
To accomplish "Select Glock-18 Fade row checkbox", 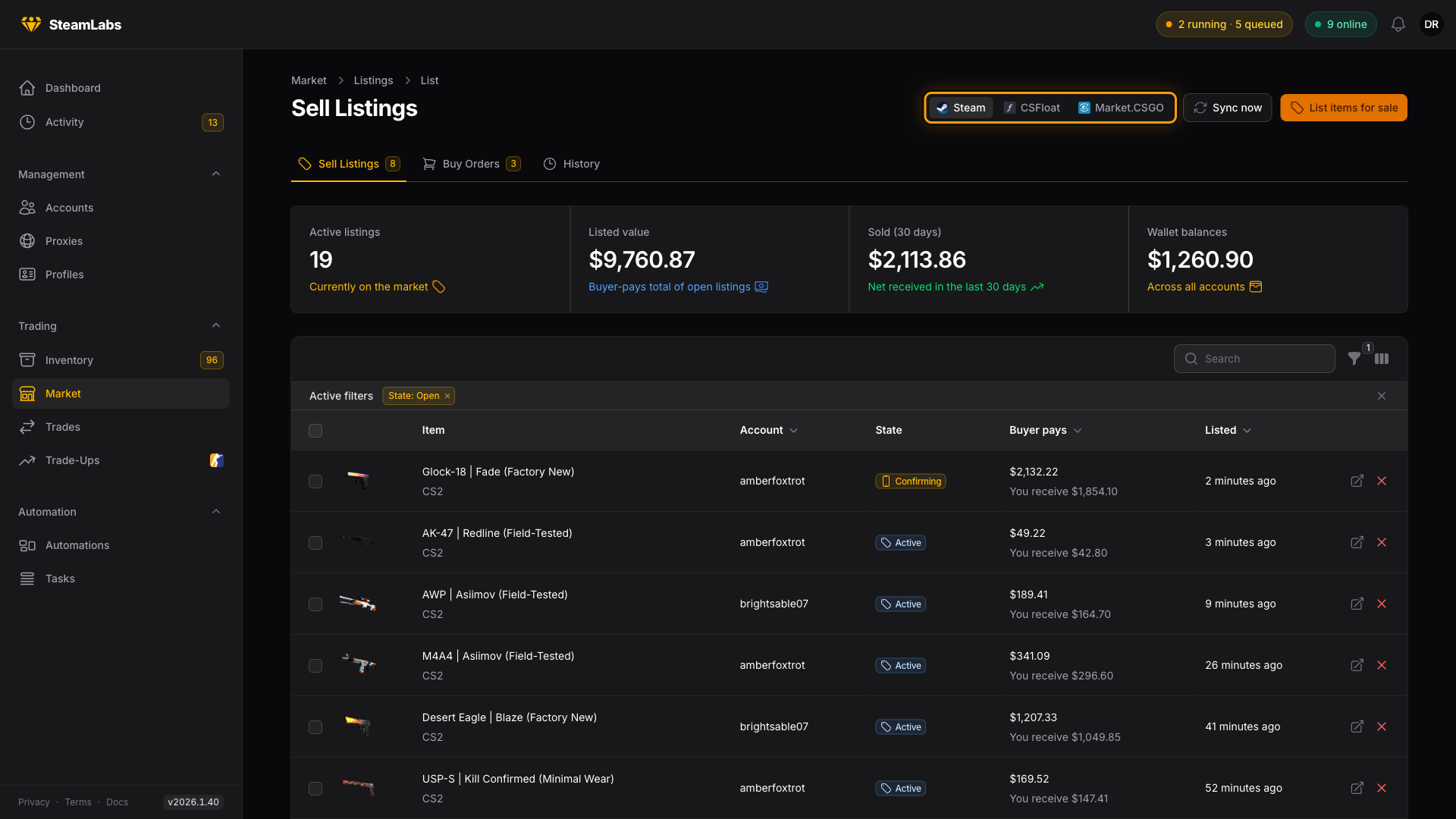I will tap(315, 482).
